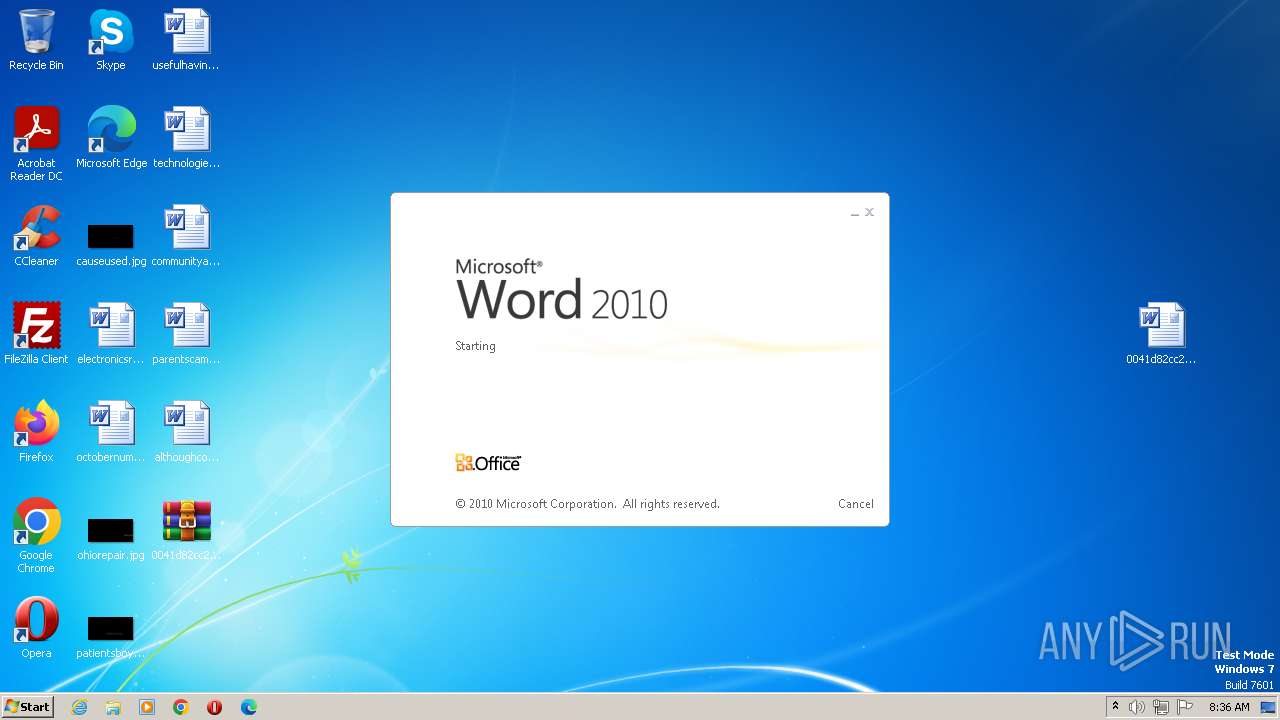This screenshot has height=720, width=1280.
Task: Select the parentscam... Word document
Action: (186, 334)
